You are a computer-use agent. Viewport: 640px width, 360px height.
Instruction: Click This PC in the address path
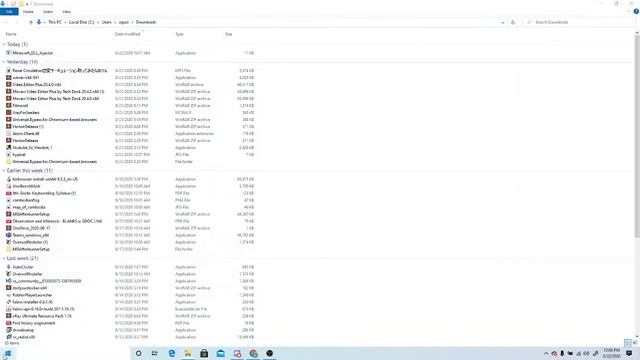tap(55, 22)
